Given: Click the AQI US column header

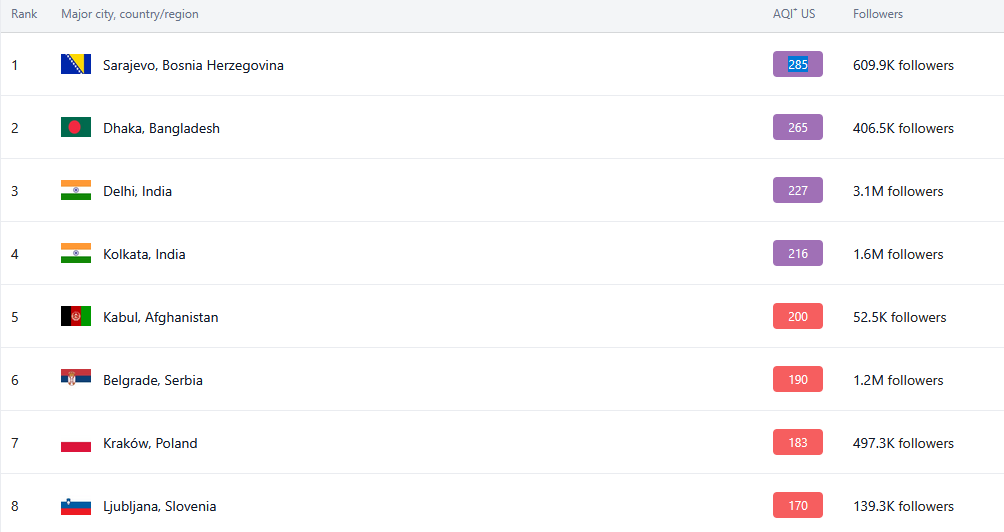Looking at the screenshot, I should point(794,14).
